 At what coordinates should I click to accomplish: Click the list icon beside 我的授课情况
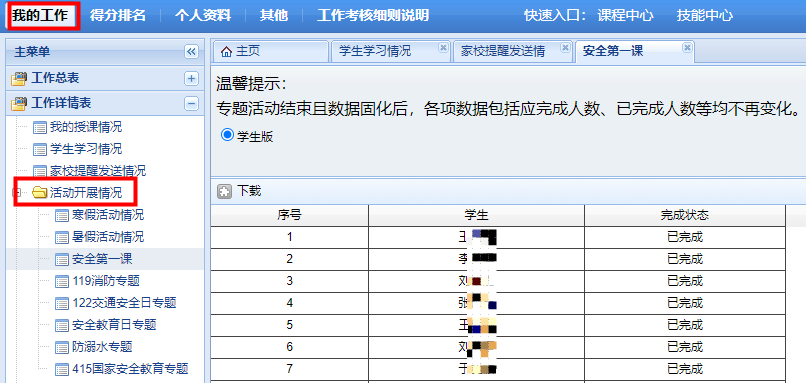40,127
